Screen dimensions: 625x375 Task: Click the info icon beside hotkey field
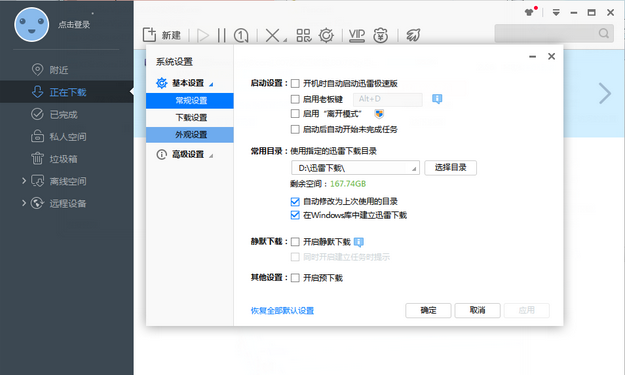(x=437, y=99)
